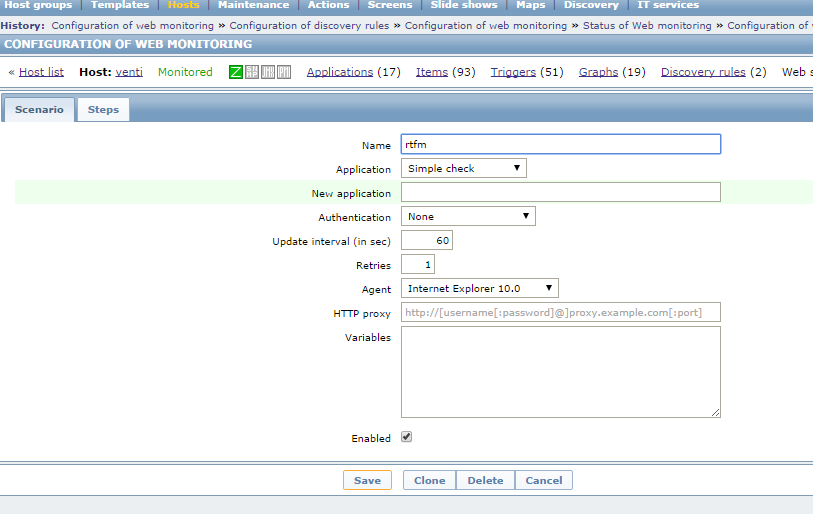Click the Variables textarea resize handle
Viewport: 813px width, 514px height.
[x=716, y=412]
